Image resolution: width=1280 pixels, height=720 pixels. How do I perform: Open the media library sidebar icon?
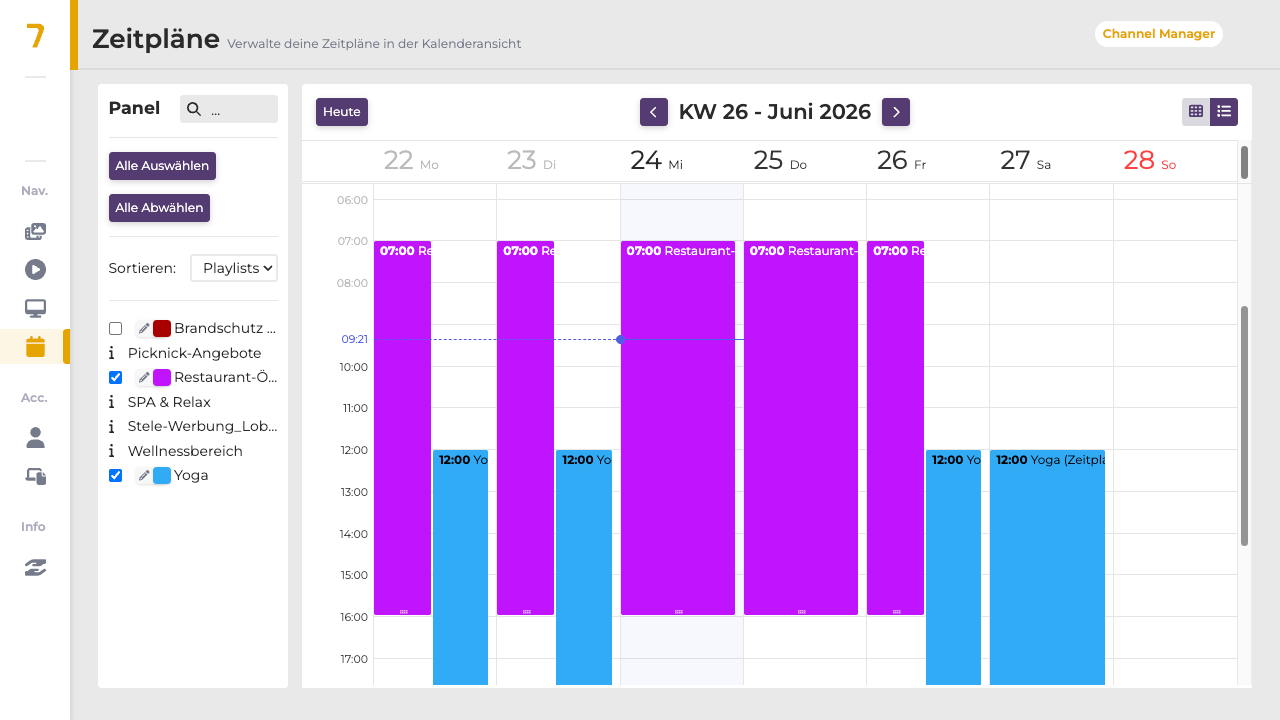tap(35, 231)
